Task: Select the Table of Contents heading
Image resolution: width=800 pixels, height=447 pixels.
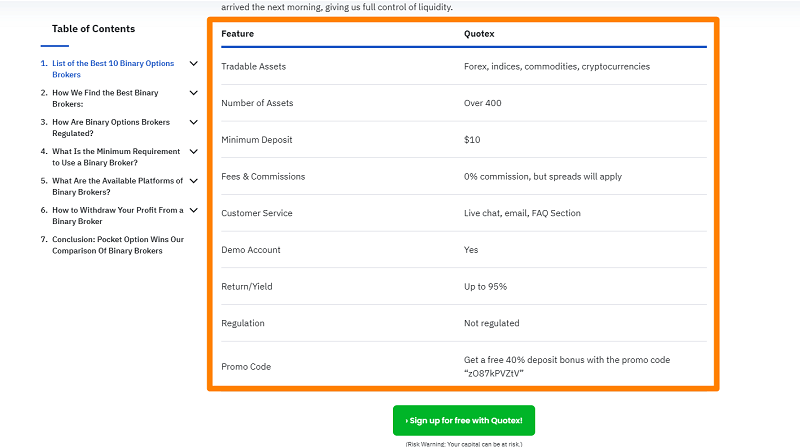Action: (93, 29)
